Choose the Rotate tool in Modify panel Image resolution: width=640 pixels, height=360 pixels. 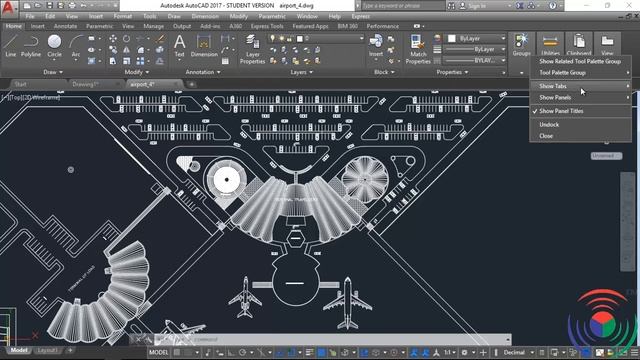pos(127,38)
